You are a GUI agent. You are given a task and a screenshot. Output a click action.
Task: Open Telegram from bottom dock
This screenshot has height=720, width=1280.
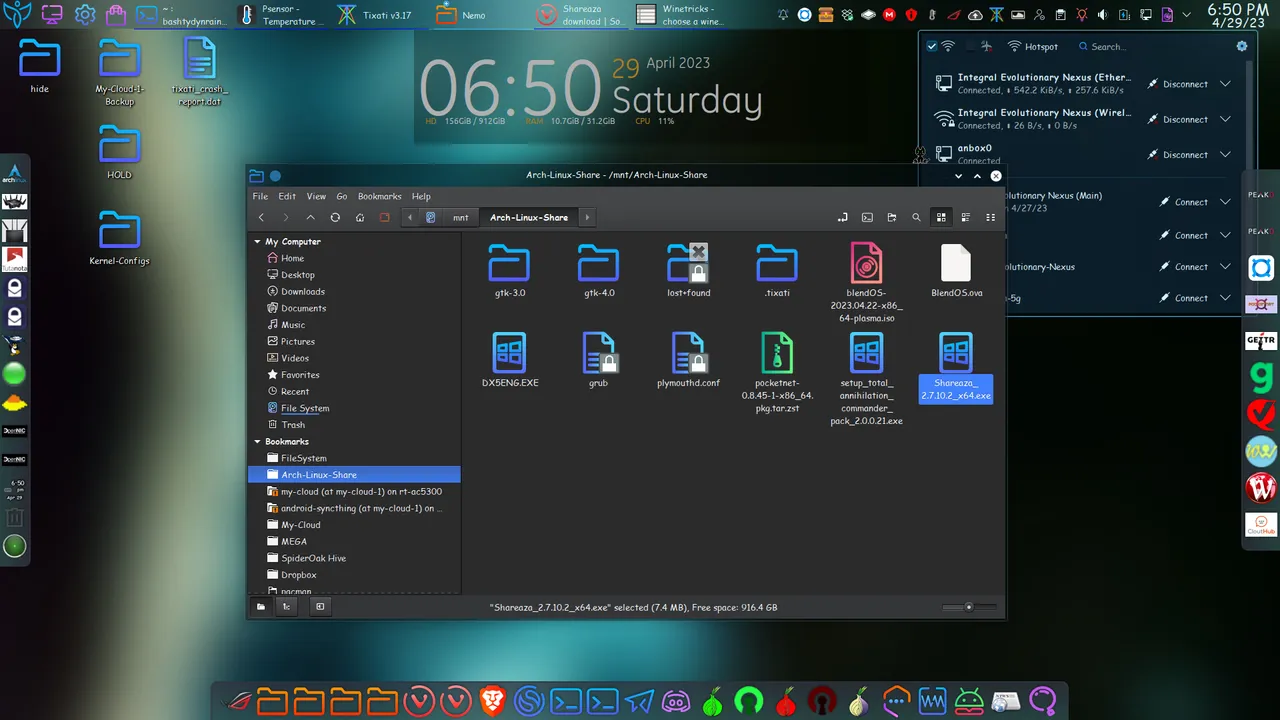(640, 701)
